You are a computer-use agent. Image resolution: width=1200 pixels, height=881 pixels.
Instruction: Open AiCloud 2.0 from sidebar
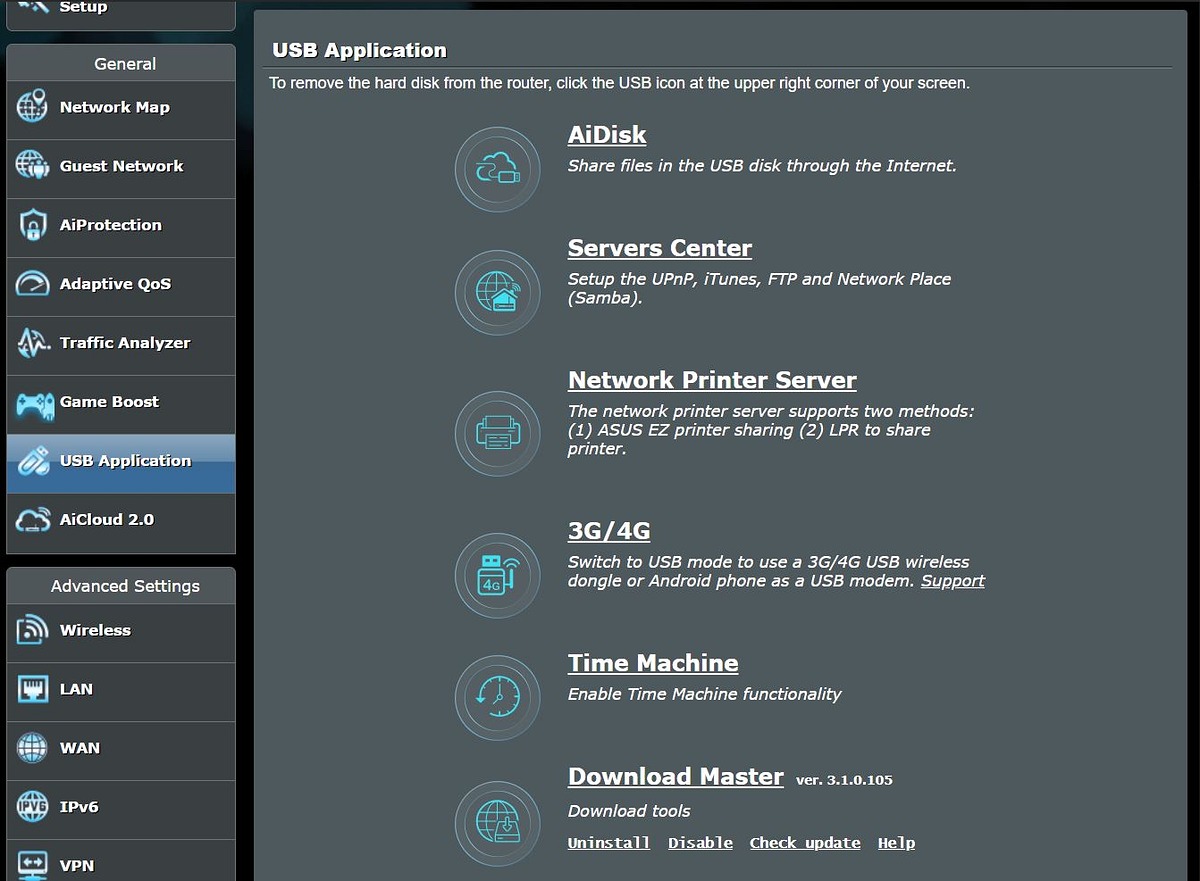(x=106, y=520)
